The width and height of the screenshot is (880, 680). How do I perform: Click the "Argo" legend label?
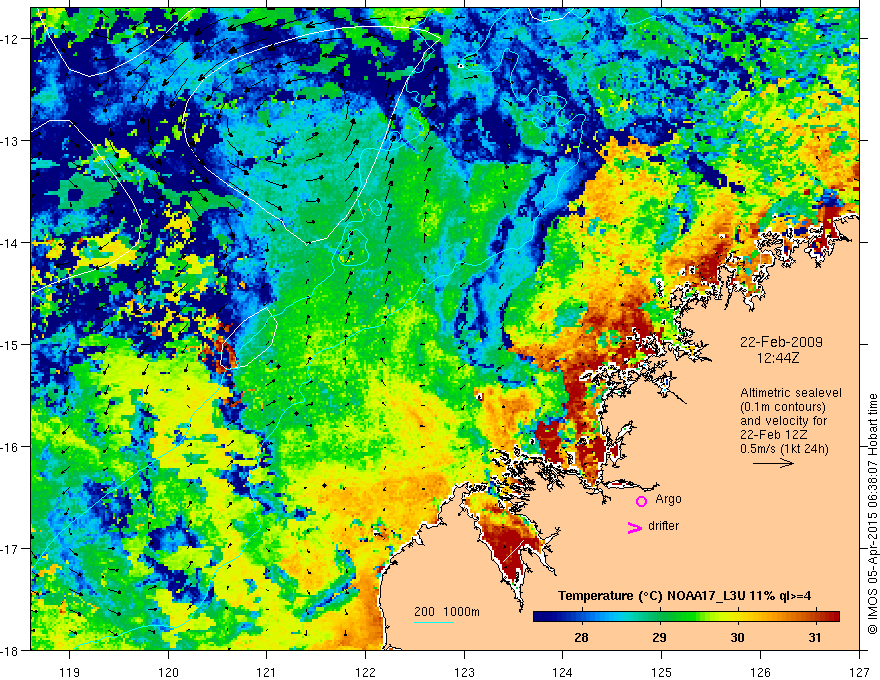coord(668,499)
